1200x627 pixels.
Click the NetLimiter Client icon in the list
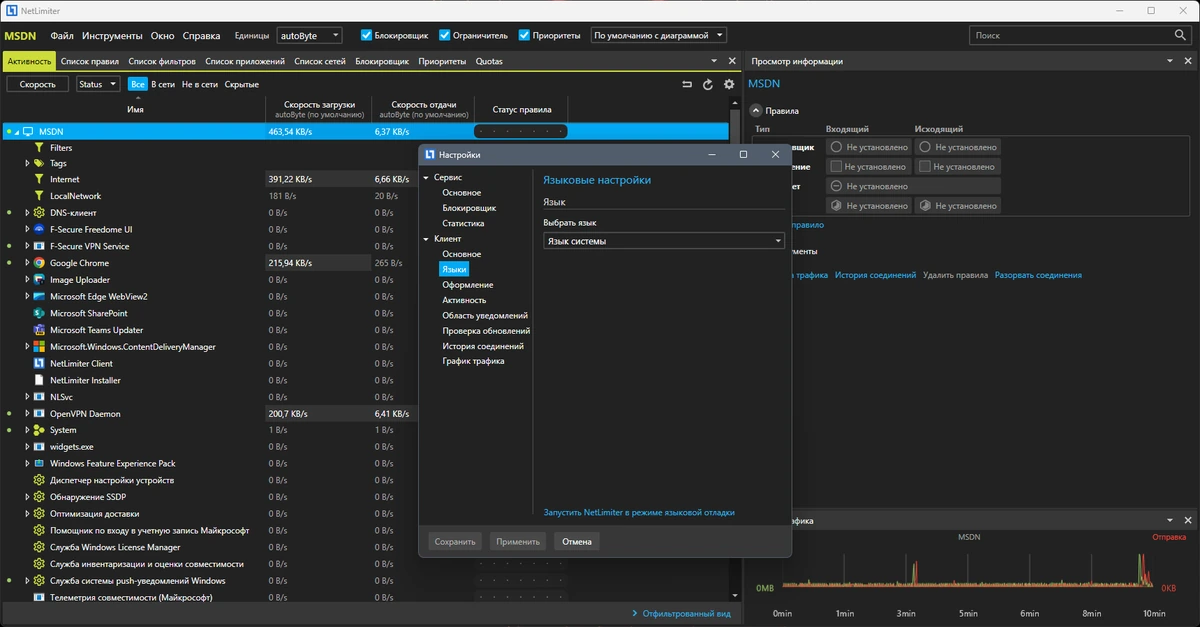(39, 363)
